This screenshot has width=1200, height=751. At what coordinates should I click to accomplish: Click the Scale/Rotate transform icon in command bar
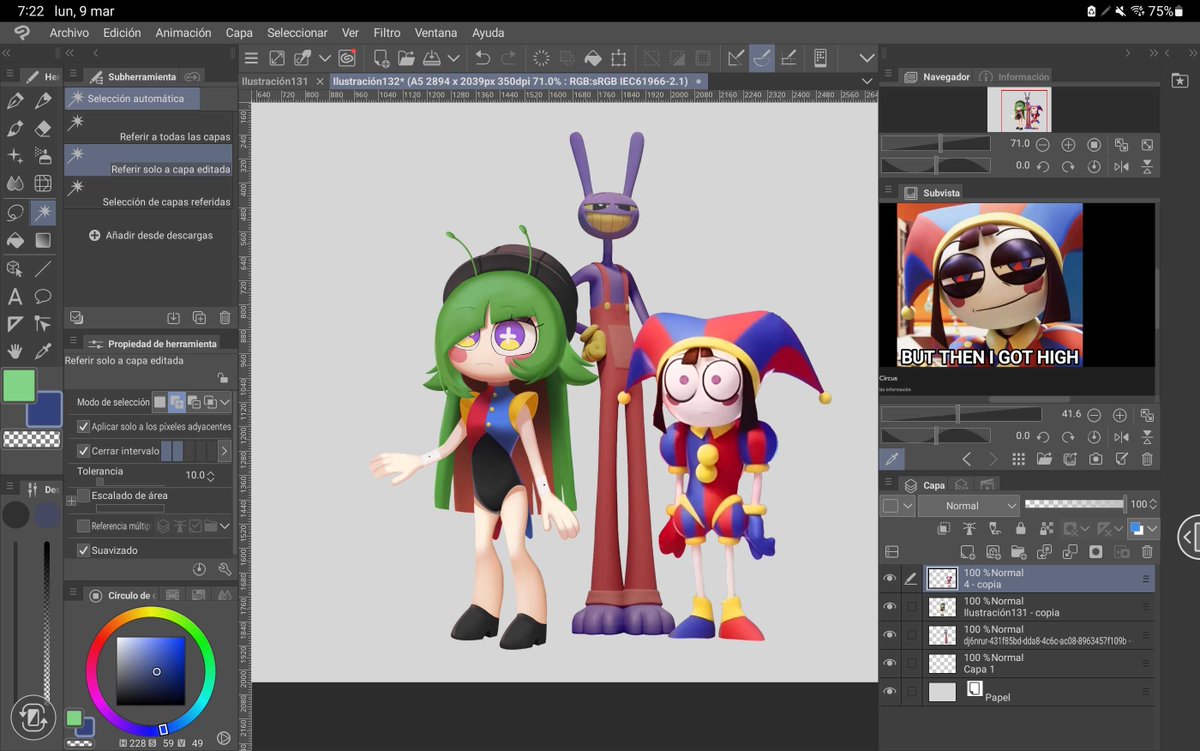coord(619,58)
